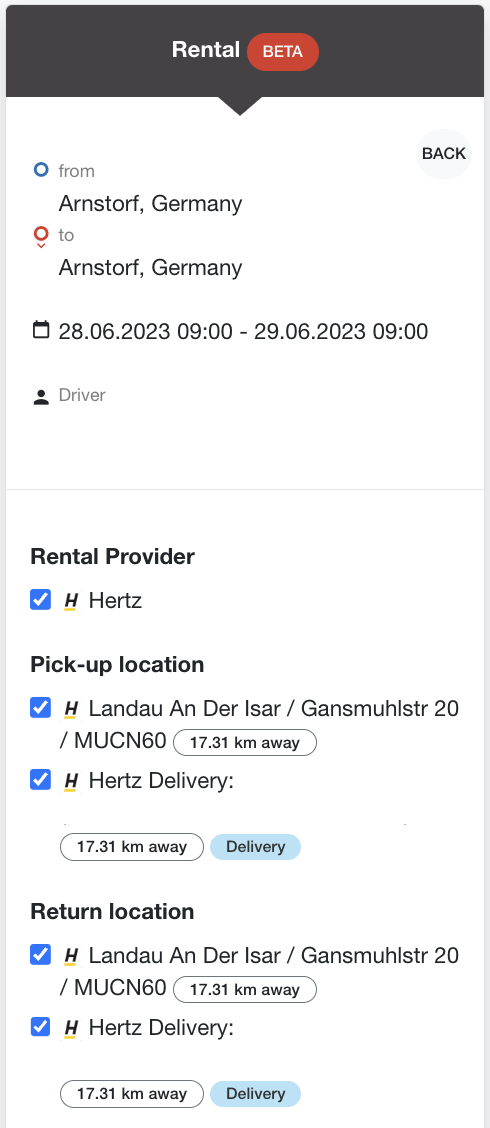
Task: Toggle return Hertz Delivery checkbox
Action: (40, 1027)
